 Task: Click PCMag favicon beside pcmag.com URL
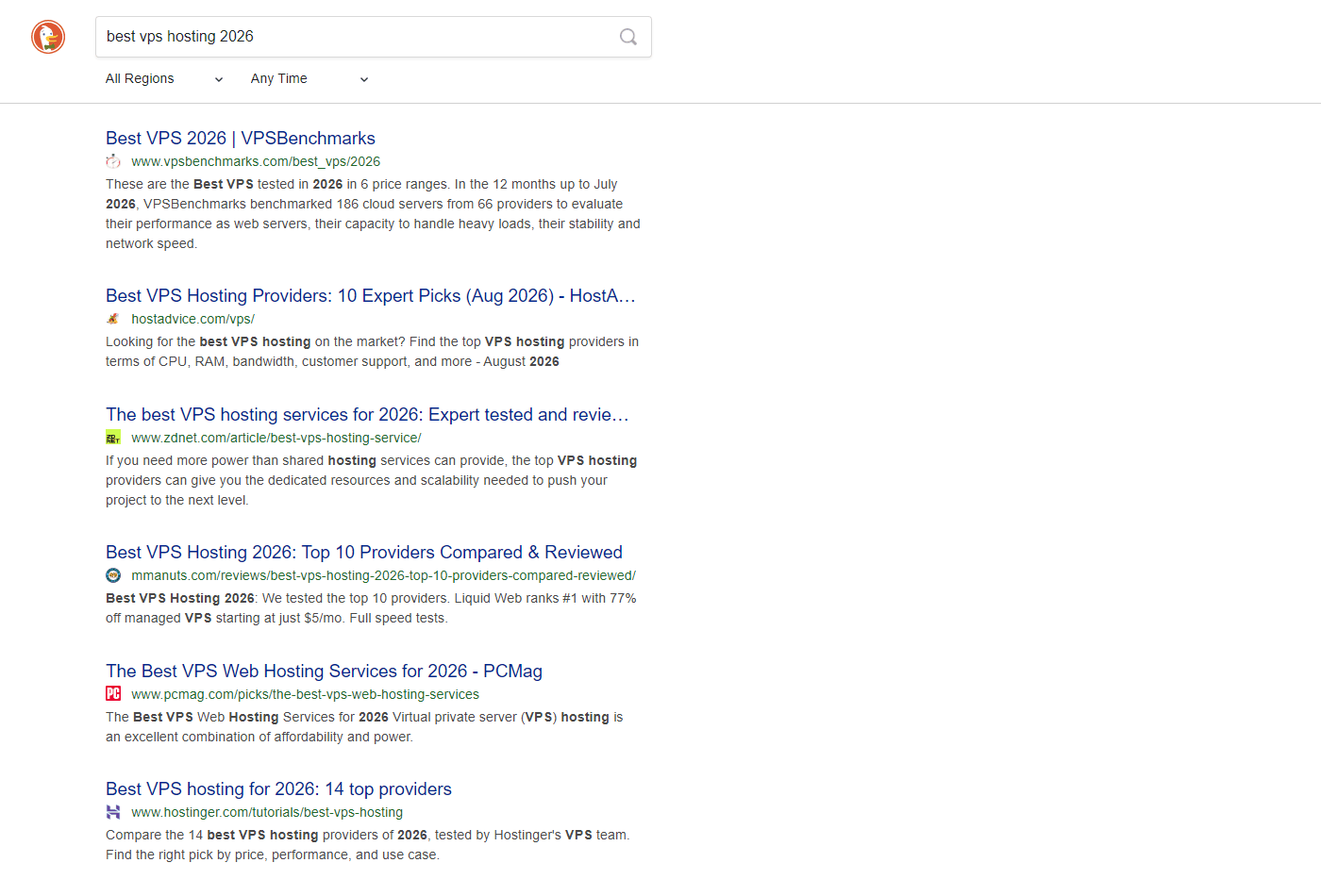tap(113, 694)
